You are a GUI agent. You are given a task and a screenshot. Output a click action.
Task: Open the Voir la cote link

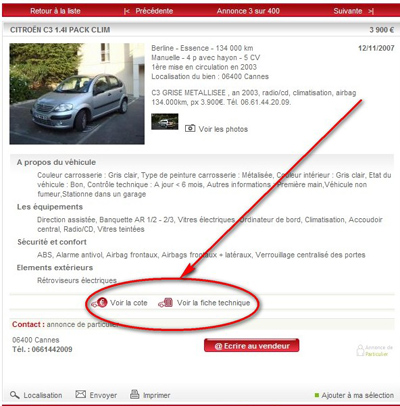click(x=129, y=303)
